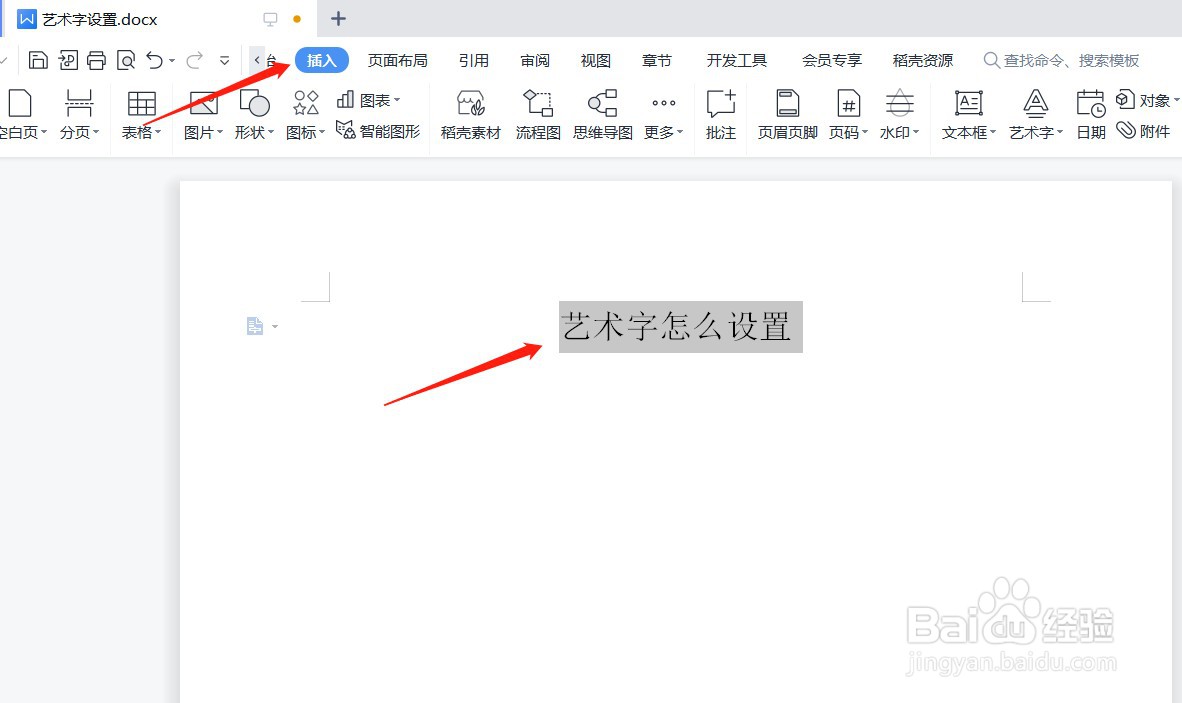This screenshot has height=703, width=1182.
Task: Expand the 表格 dropdown arrow
Action: 158,133
